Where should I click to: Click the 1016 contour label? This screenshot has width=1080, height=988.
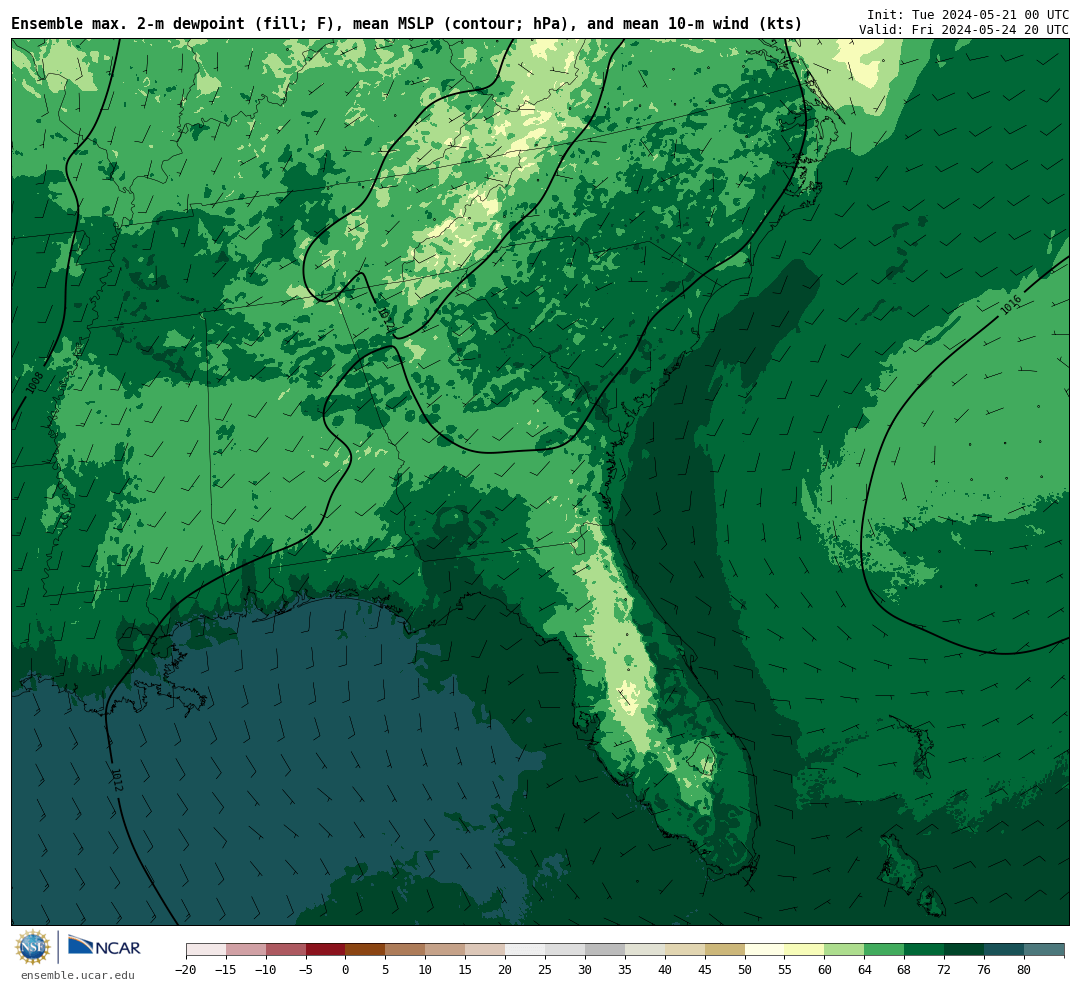pos(1010,305)
